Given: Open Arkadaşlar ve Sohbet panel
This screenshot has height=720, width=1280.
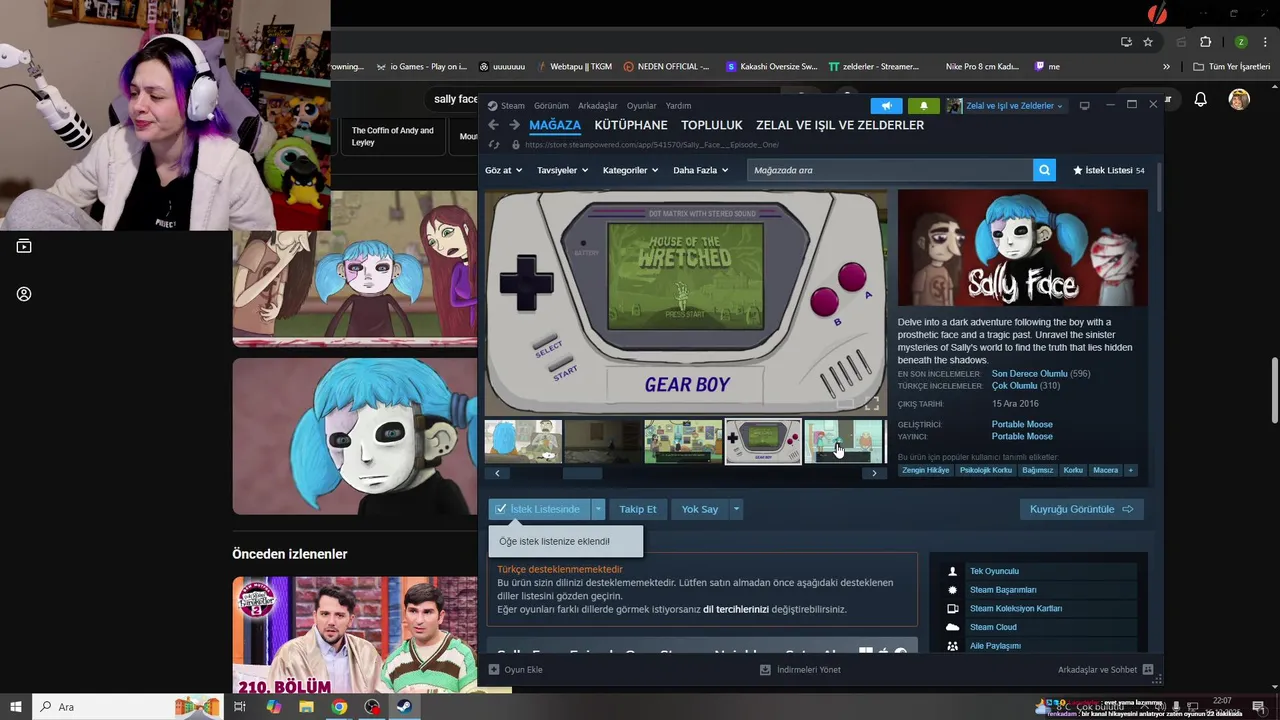Looking at the screenshot, I should pos(1105,669).
